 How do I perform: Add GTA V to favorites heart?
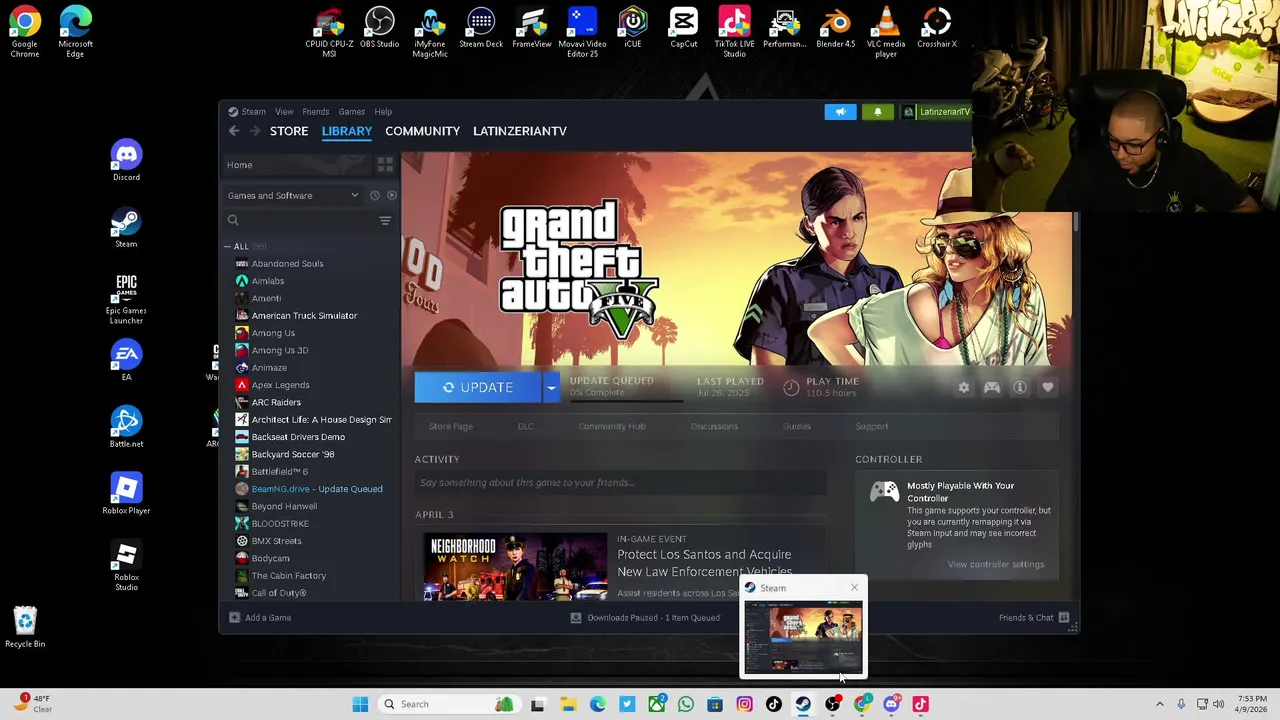tap(1048, 388)
